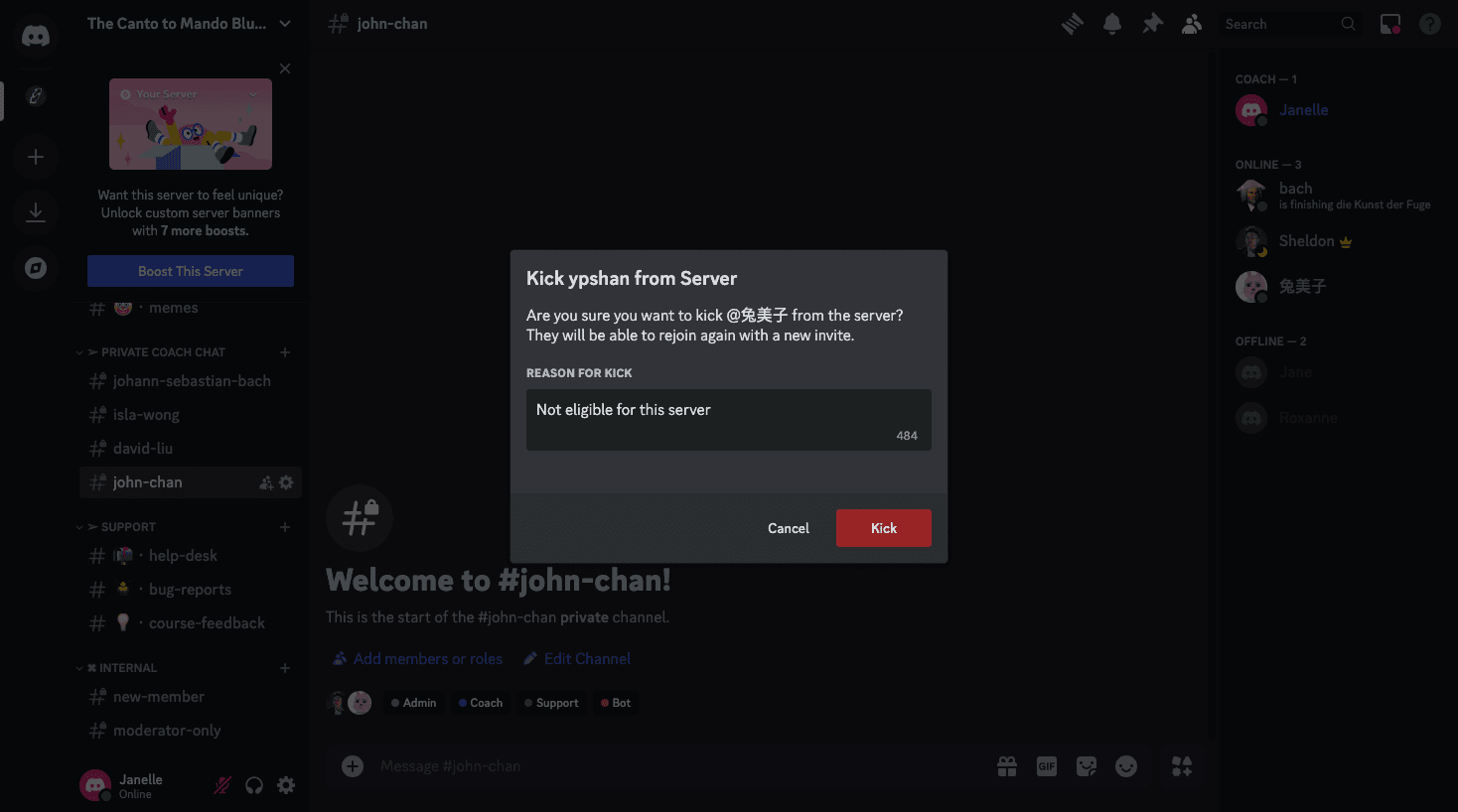Image resolution: width=1458 pixels, height=812 pixels.
Task: Click Boost This Server button
Action: [191, 271]
